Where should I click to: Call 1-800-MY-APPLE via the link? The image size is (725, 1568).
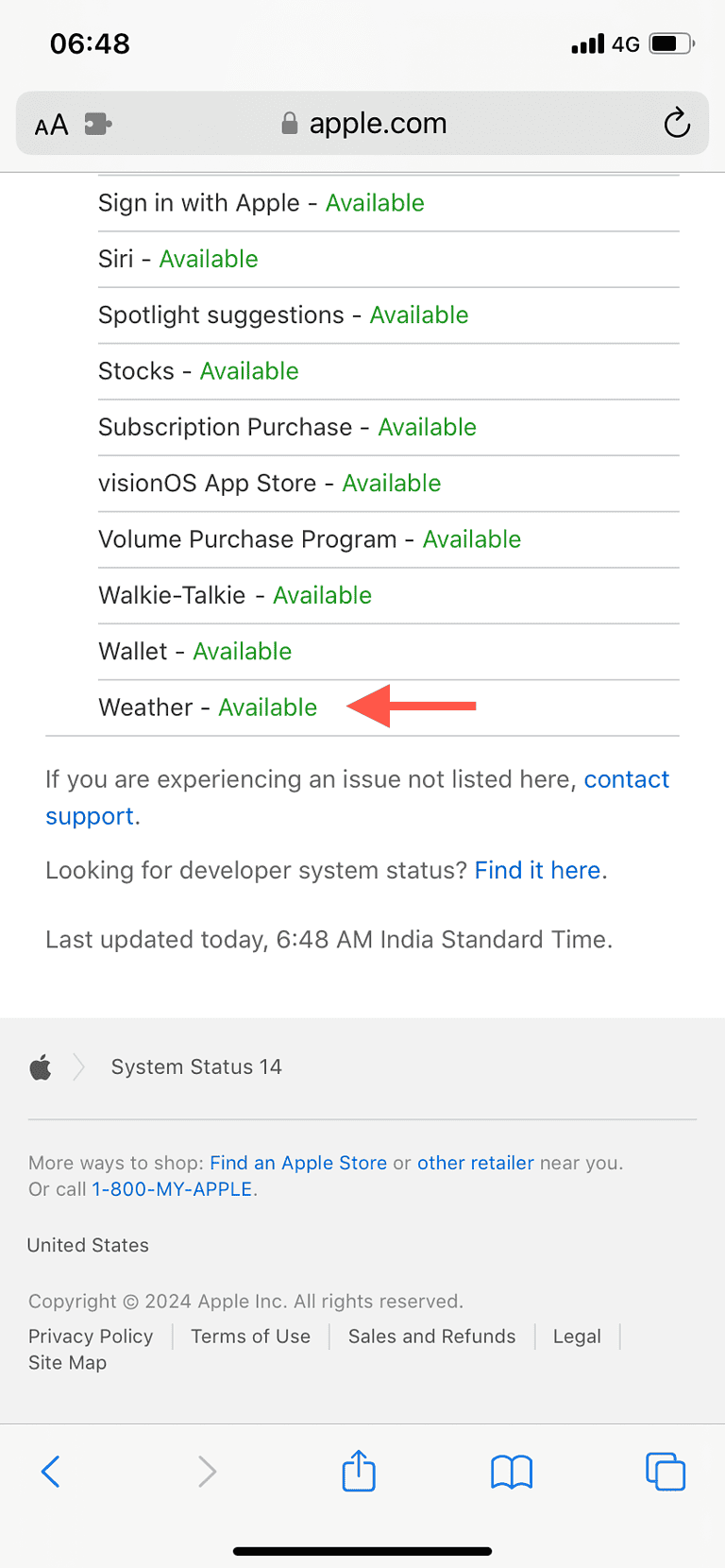[x=172, y=1189]
